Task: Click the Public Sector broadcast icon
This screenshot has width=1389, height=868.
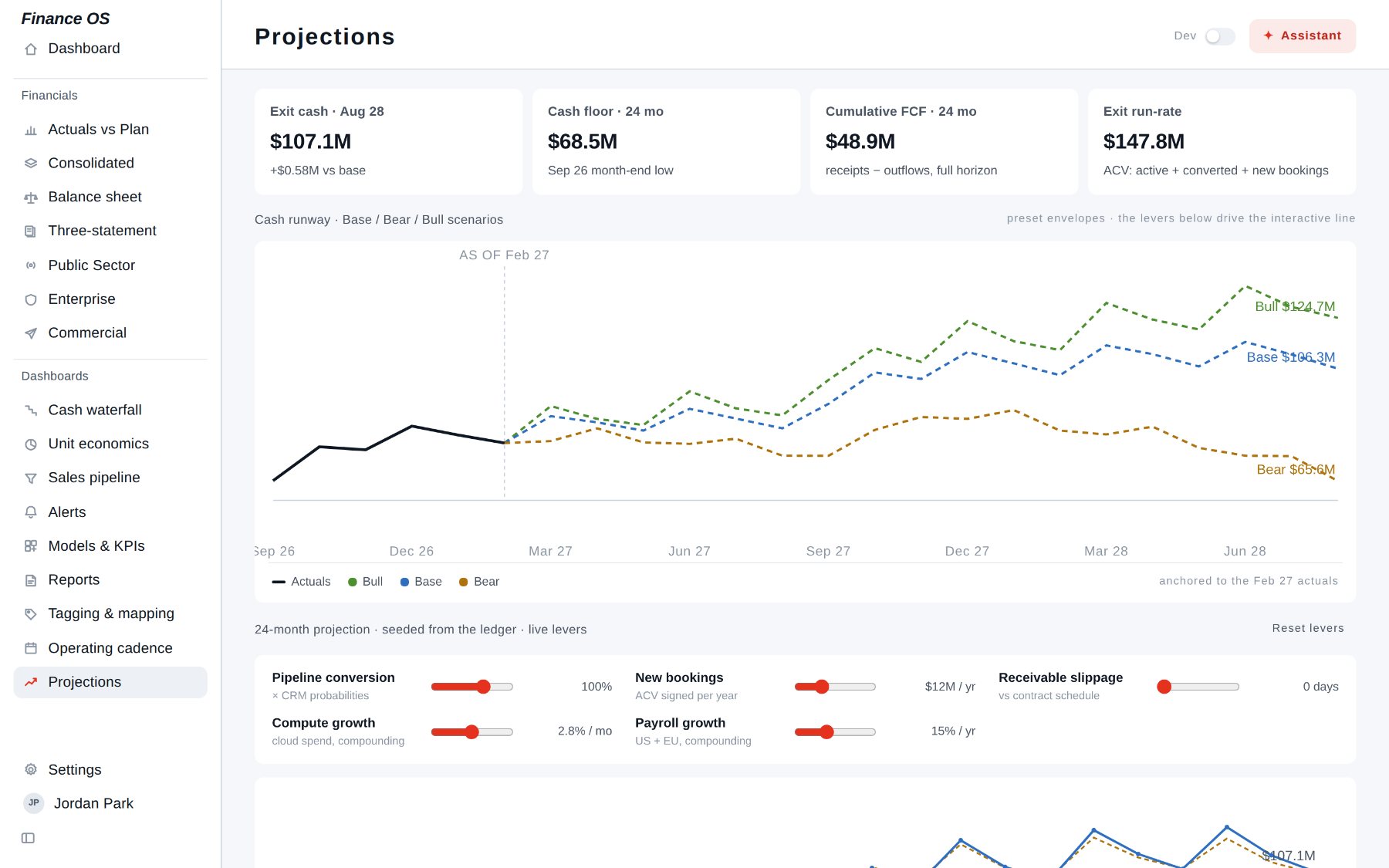Action: (x=31, y=265)
